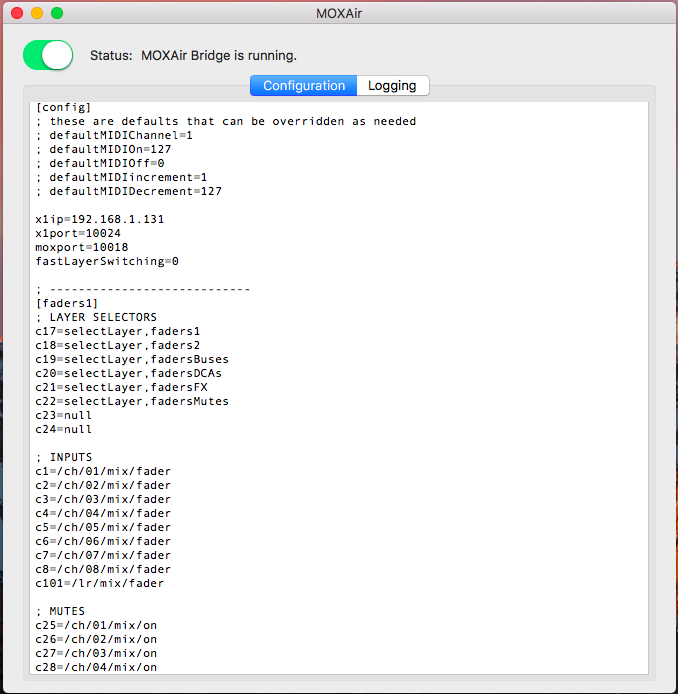Click the c20=selectLayer,fadersDCAs line
678x694 pixels.
pos(128,373)
